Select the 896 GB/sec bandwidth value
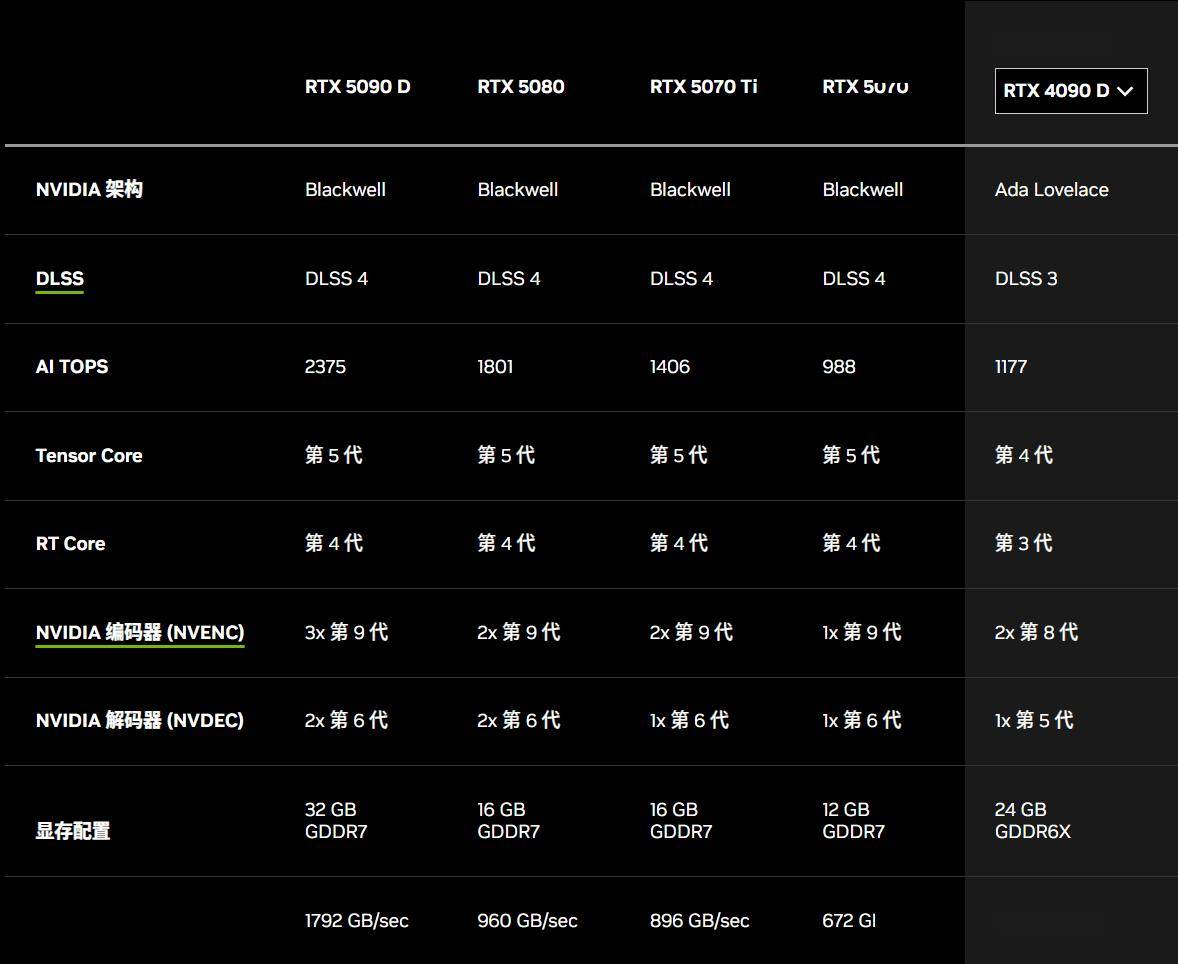This screenshot has width=1178, height=964. (x=699, y=920)
